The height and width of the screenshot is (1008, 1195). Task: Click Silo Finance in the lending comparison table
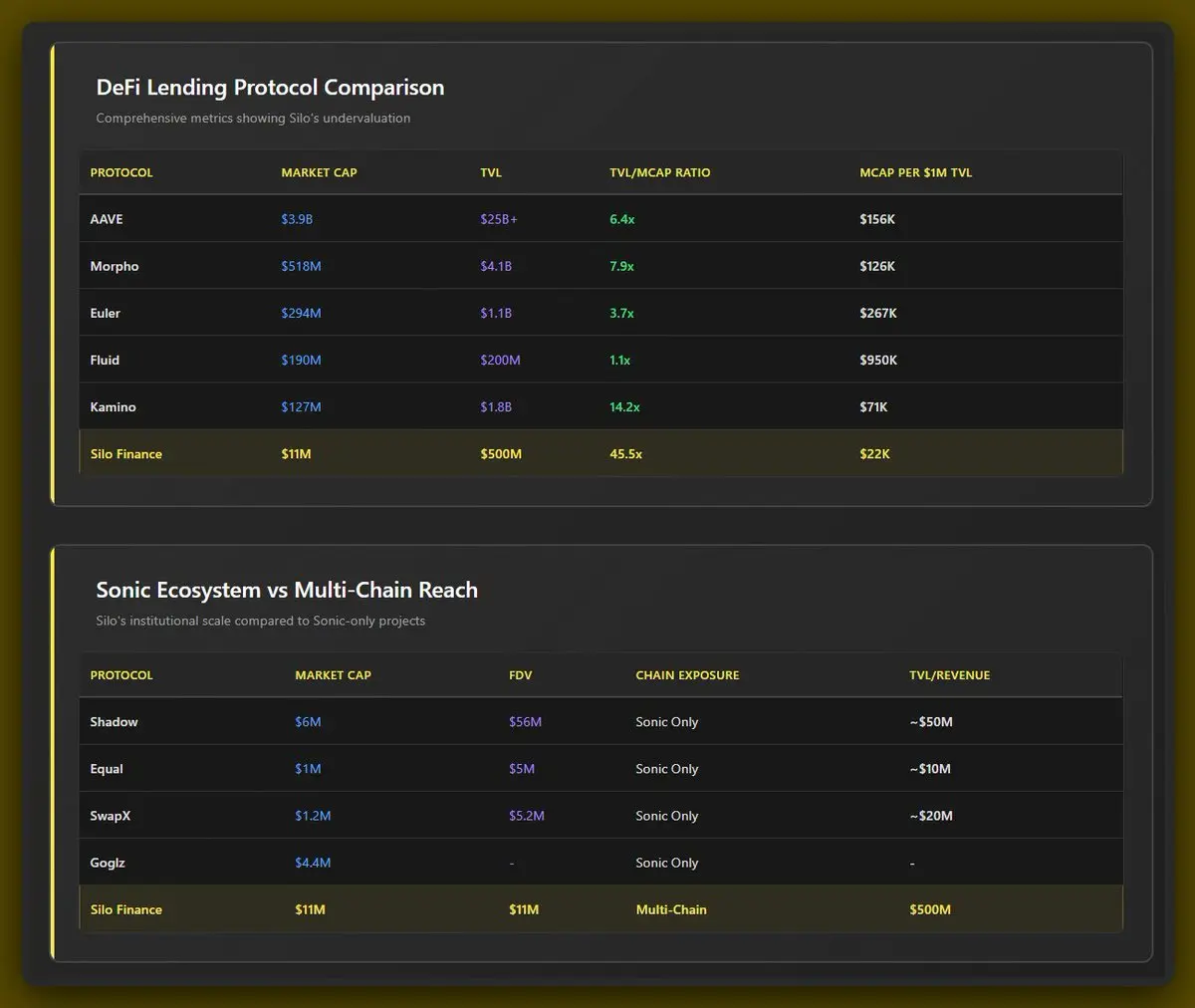tap(125, 454)
